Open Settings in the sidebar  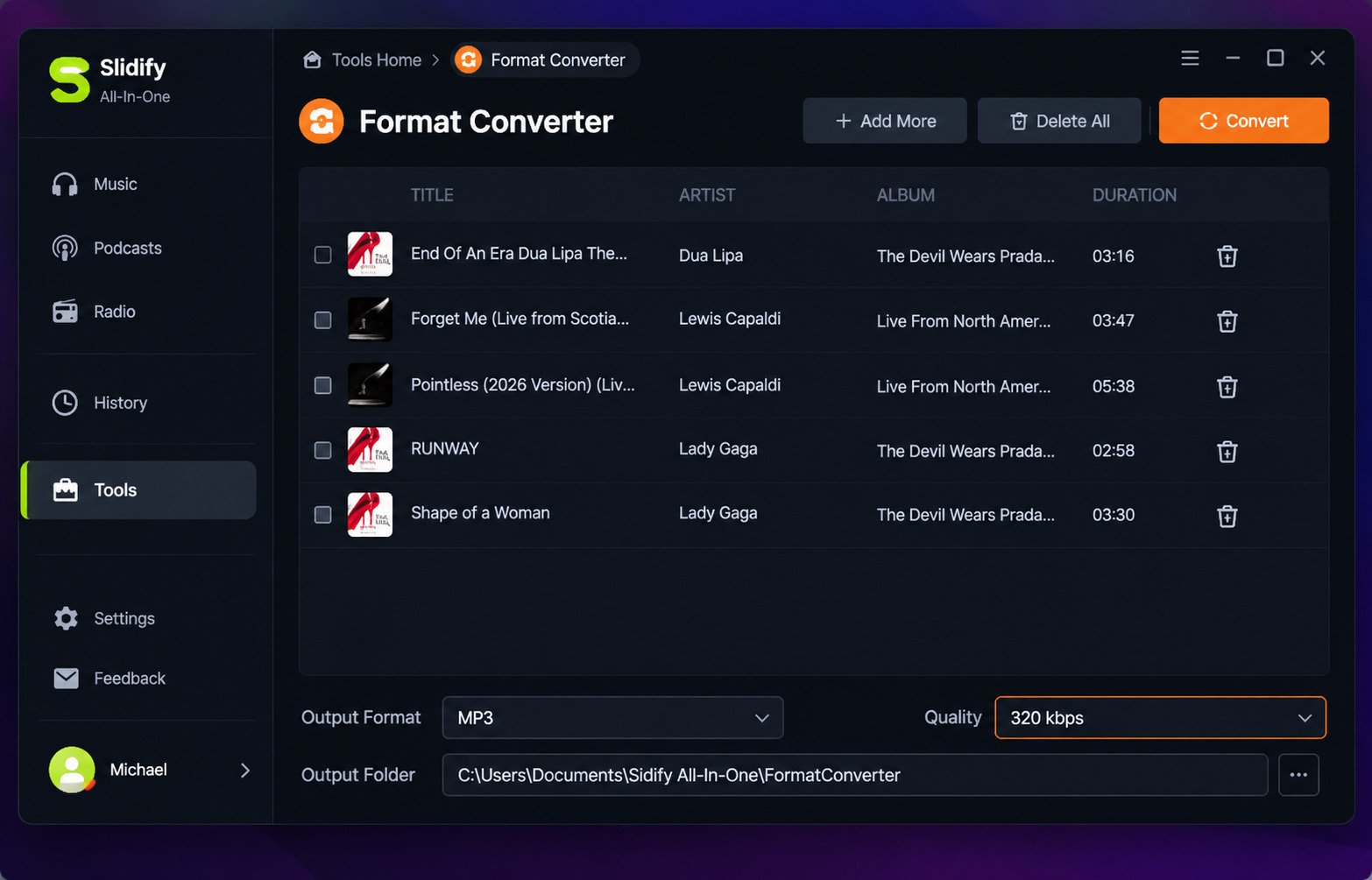pos(103,618)
